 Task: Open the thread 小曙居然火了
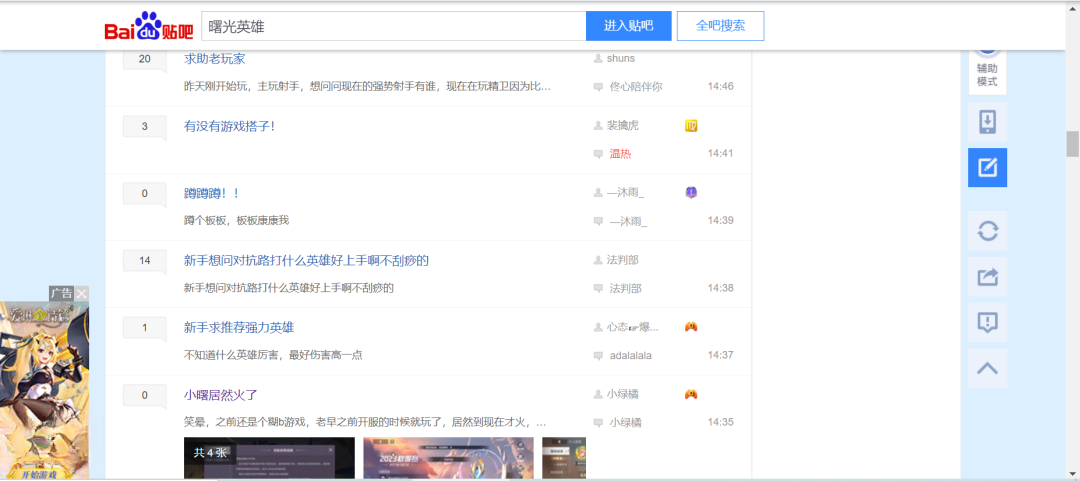pyautogui.click(x=220, y=395)
